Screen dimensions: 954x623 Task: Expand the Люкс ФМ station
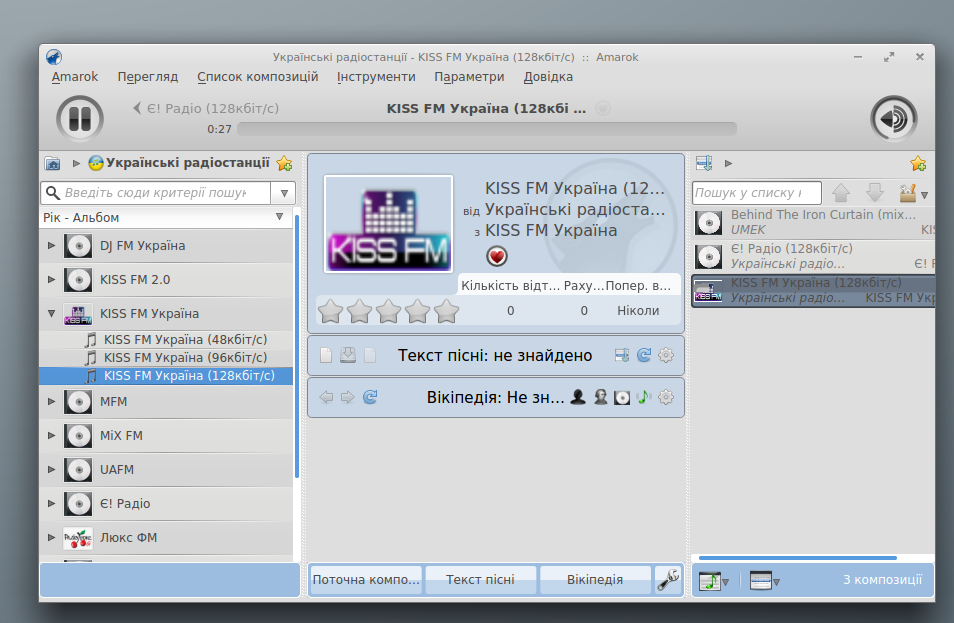tap(52, 538)
